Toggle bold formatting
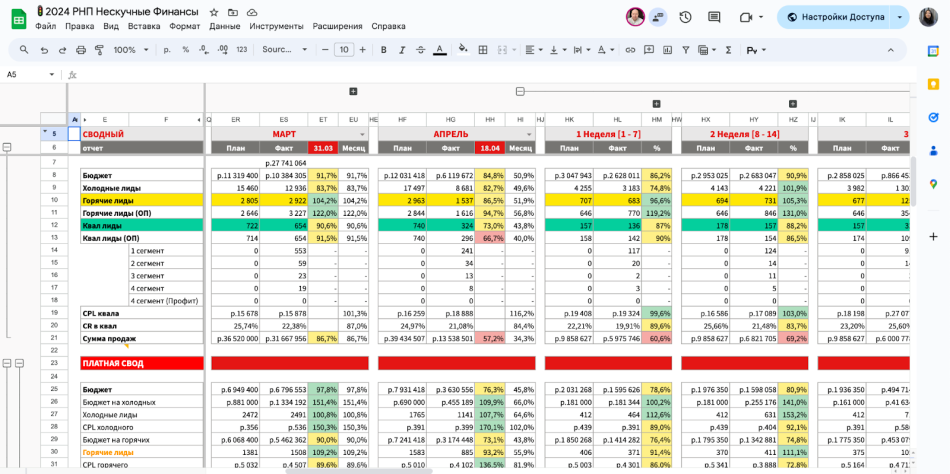This screenshot has height=474, width=950. (383, 50)
